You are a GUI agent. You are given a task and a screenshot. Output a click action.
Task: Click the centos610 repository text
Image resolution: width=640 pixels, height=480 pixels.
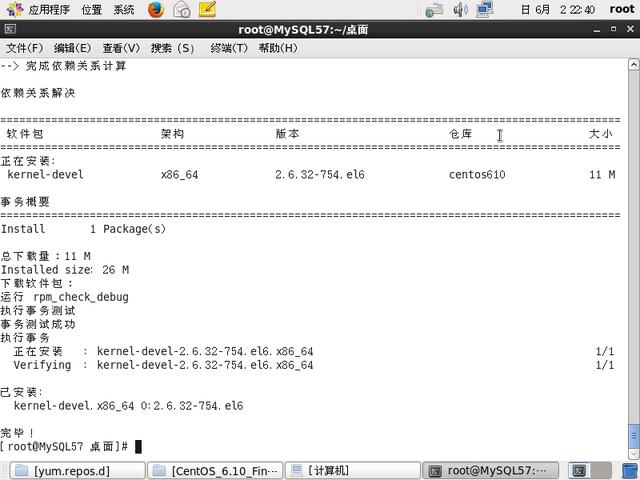click(477, 175)
